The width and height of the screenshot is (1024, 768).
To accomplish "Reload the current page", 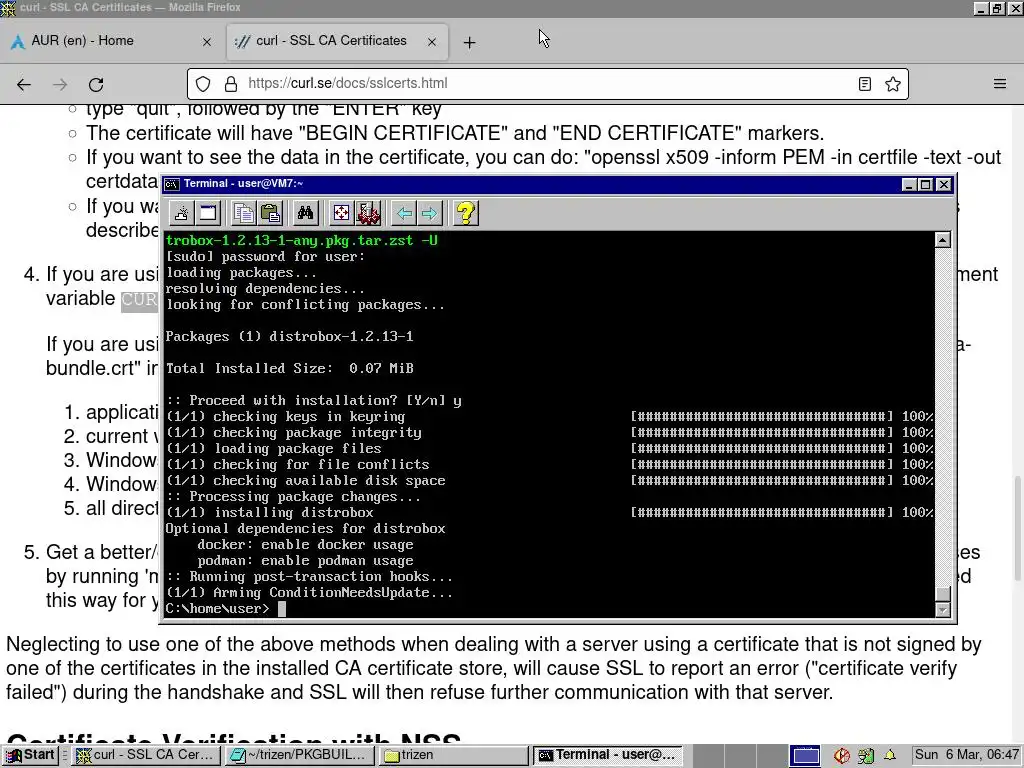I will coord(96,84).
